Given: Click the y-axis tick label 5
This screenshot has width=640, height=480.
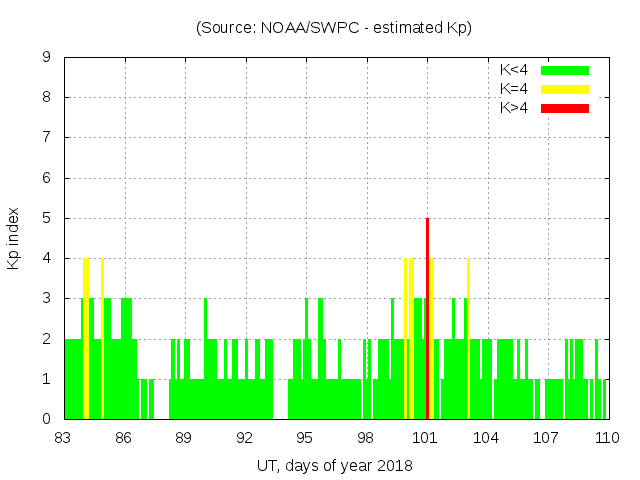Looking at the screenshot, I should pos(46,218).
